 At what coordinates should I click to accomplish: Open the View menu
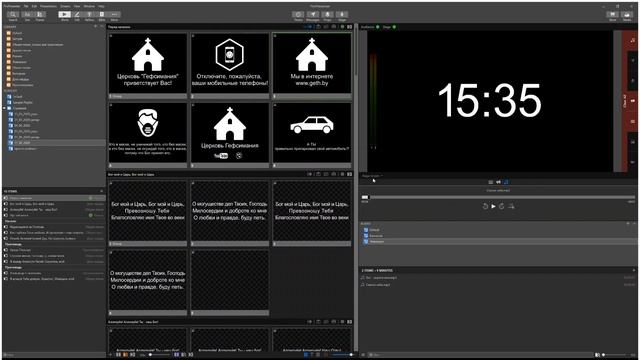click(77, 7)
